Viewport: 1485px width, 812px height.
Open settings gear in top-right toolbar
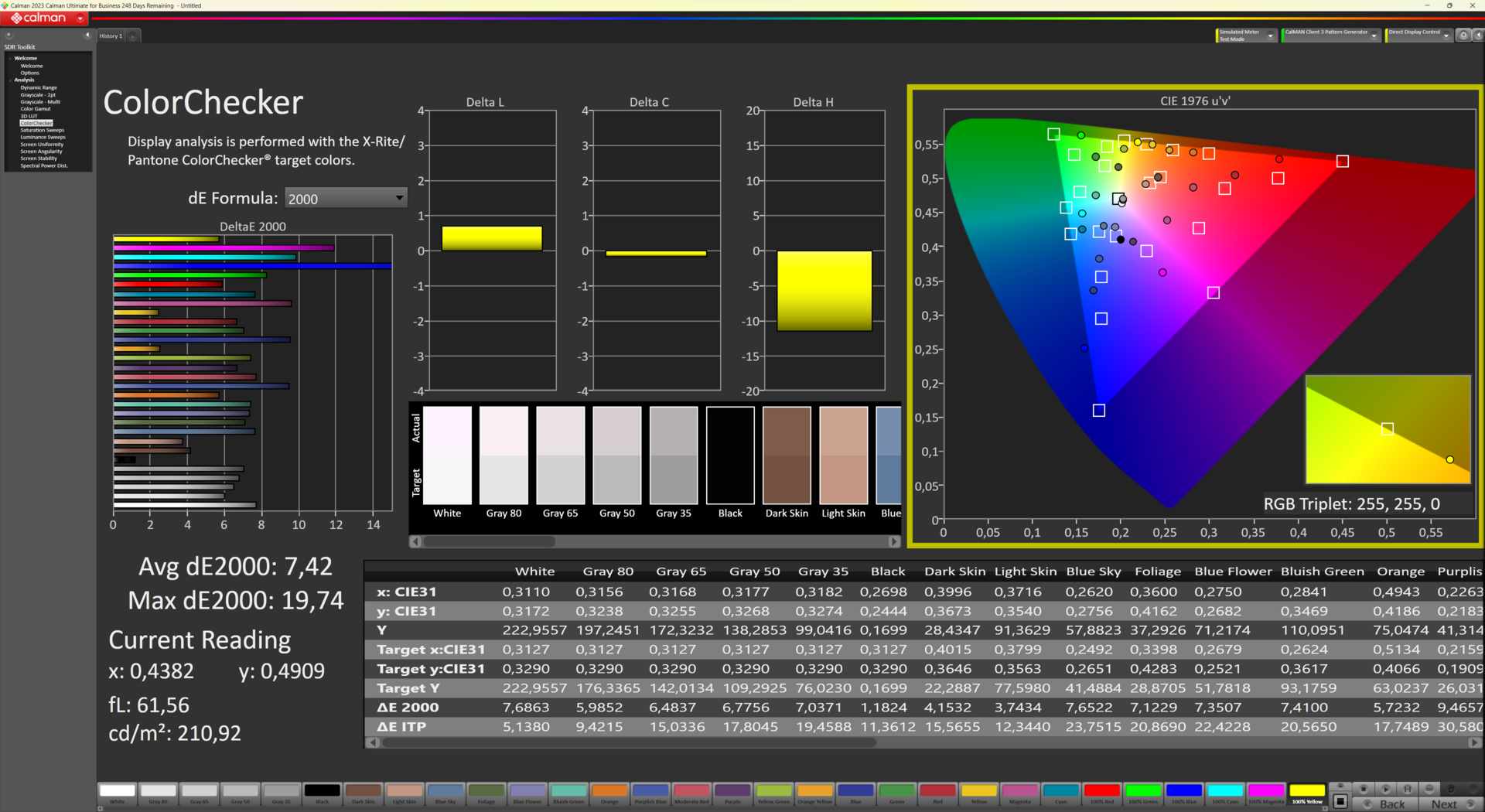click(x=1463, y=36)
